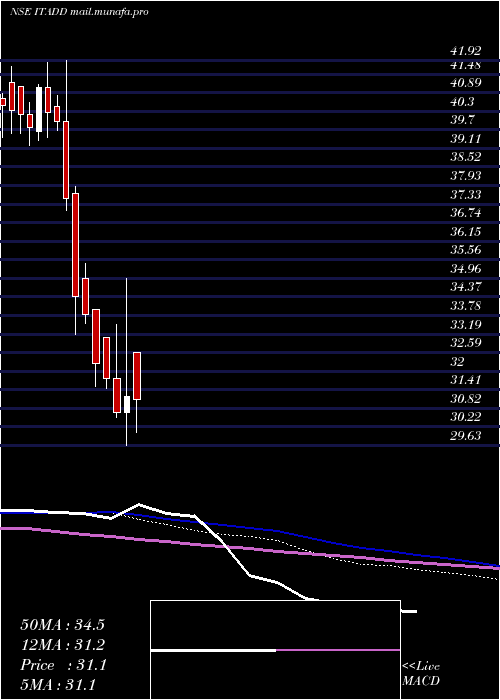The width and height of the screenshot is (500, 700).
Task: Click the 29.63 price axis label
Action: [x=466, y=435]
